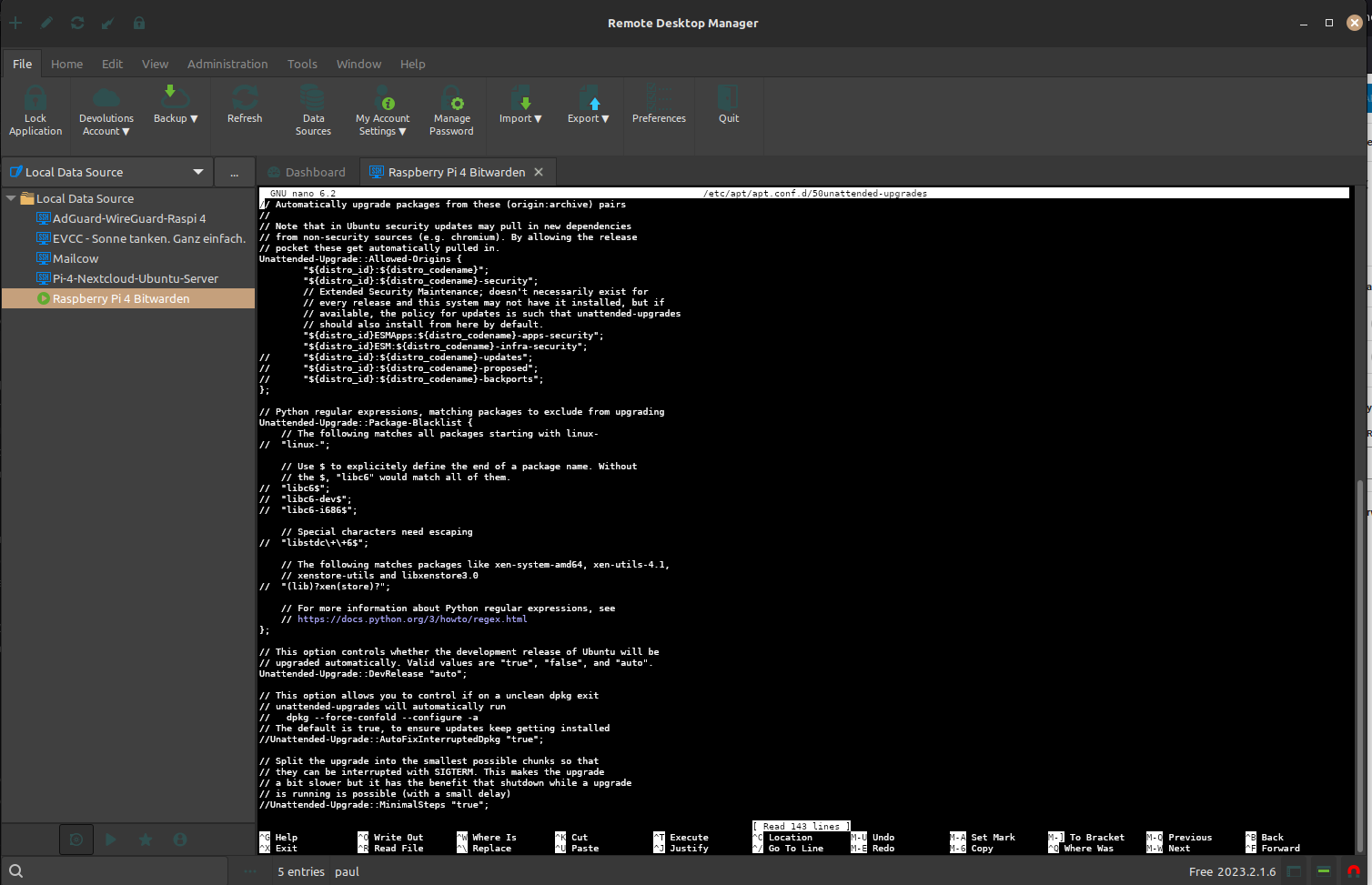The width and height of the screenshot is (1372, 885).
Task: Click the pencil edit icon in title bar
Action: (46, 23)
